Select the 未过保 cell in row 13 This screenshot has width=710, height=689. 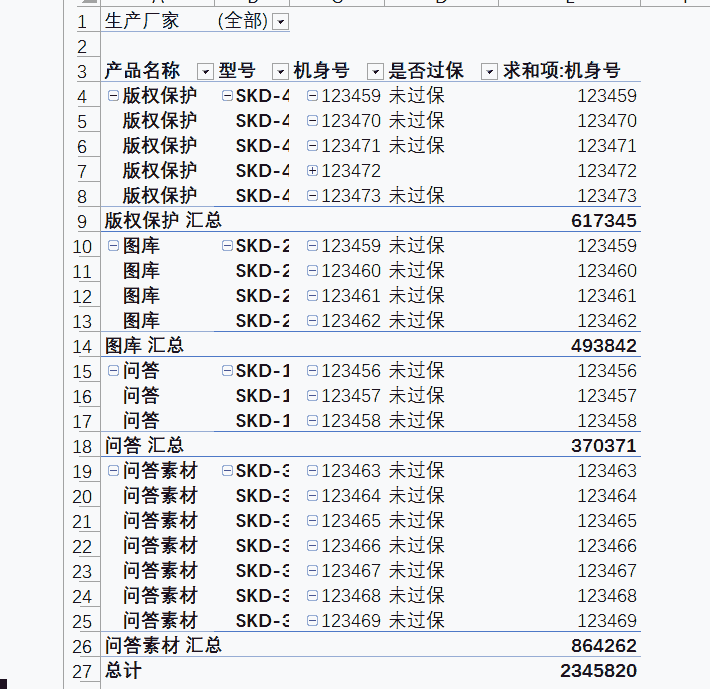click(417, 321)
